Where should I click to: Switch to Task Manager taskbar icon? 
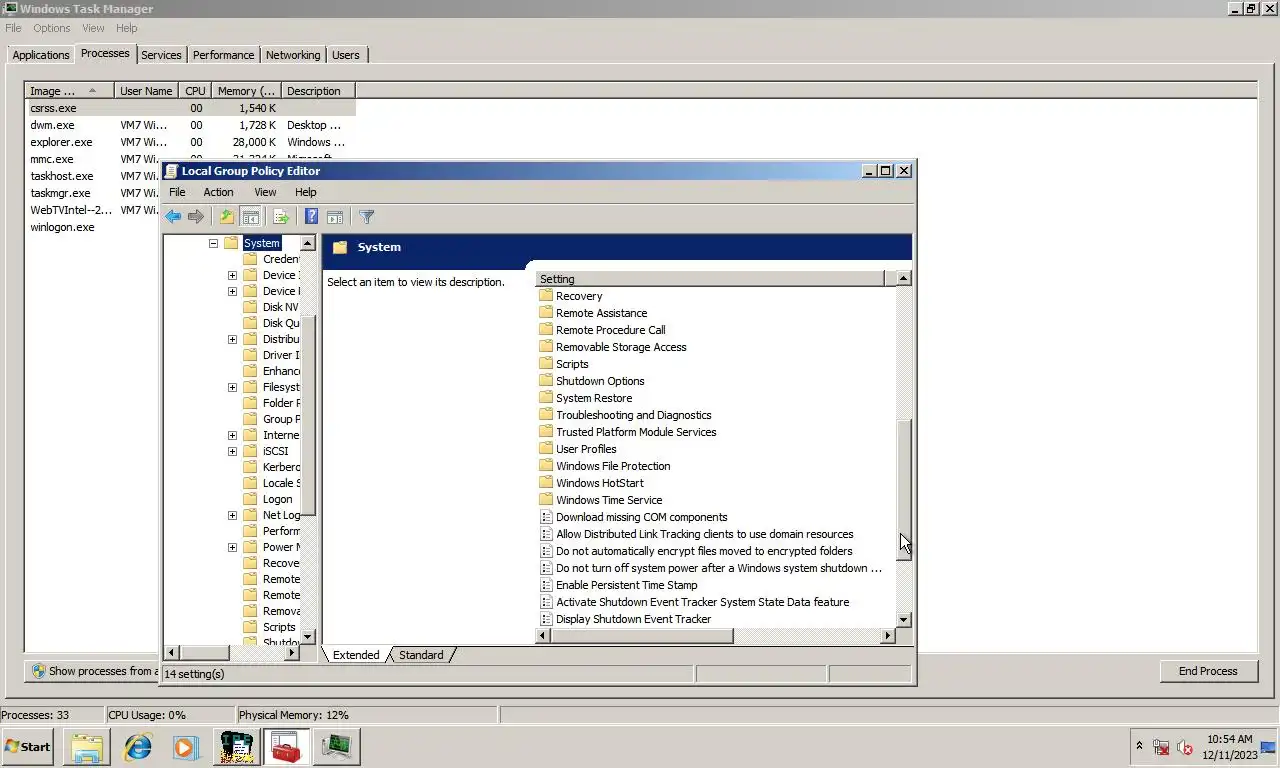[x=336, y=747]
